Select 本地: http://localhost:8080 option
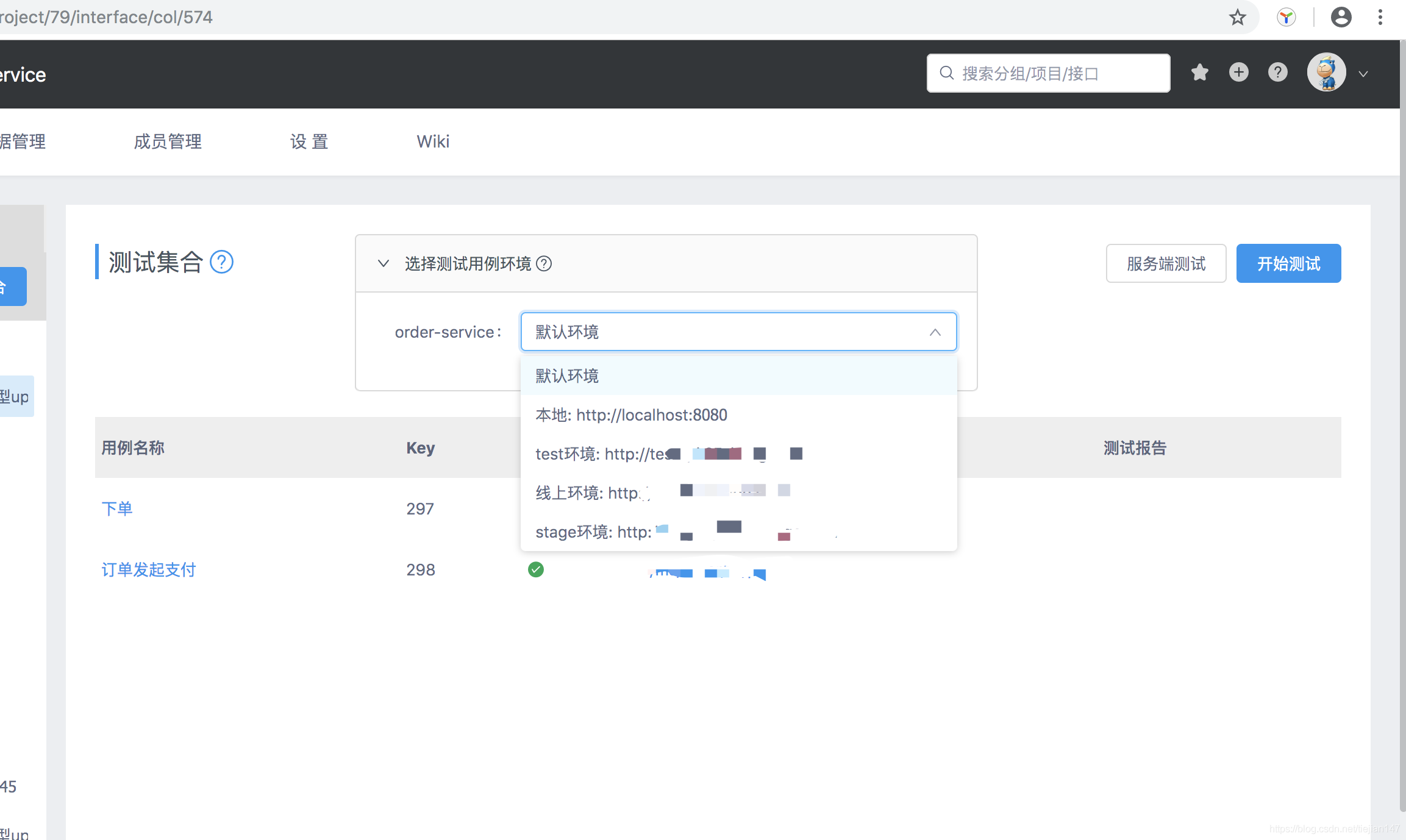 [631, 415]
